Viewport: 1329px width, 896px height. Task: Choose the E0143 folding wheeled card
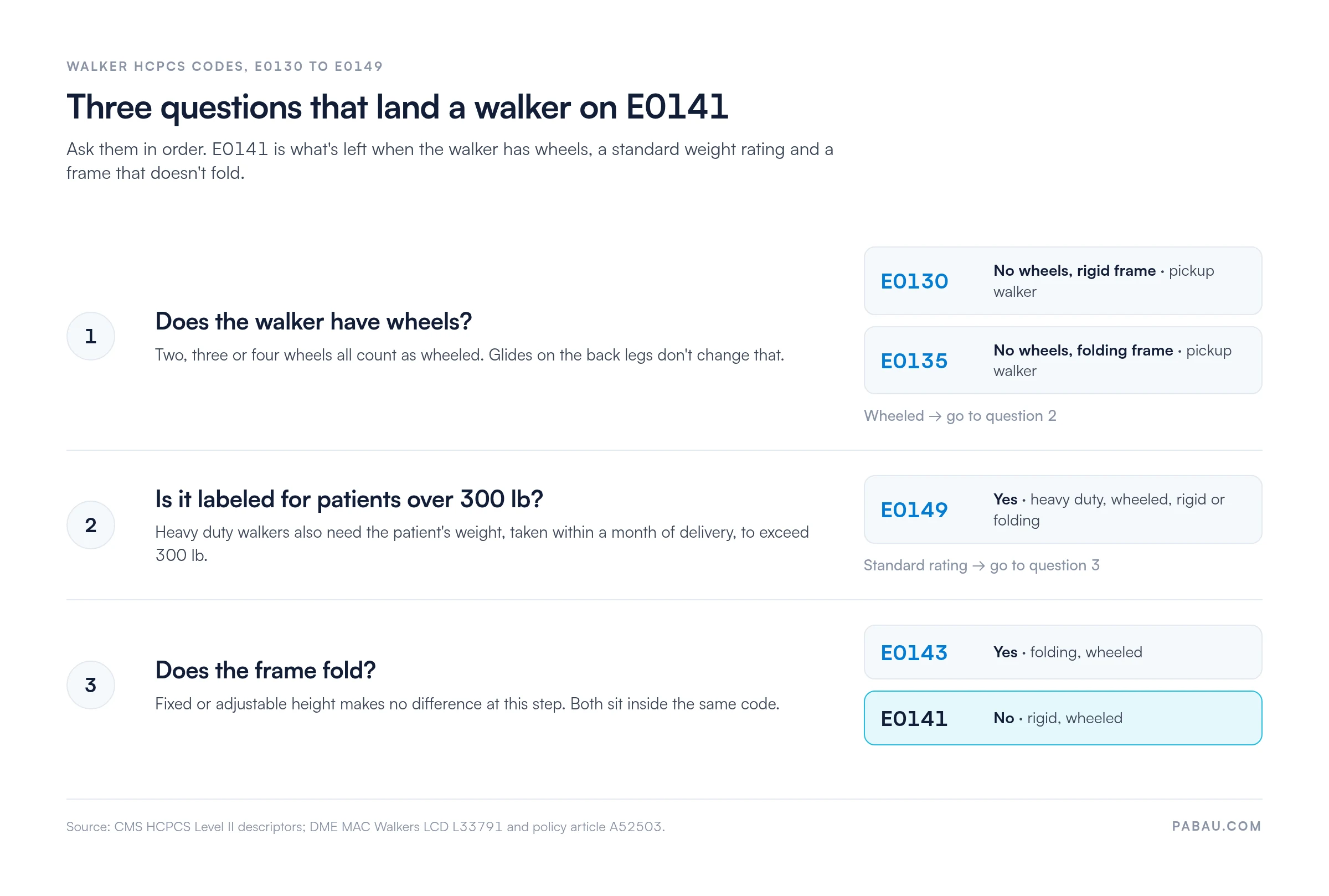click(1062, 651)
